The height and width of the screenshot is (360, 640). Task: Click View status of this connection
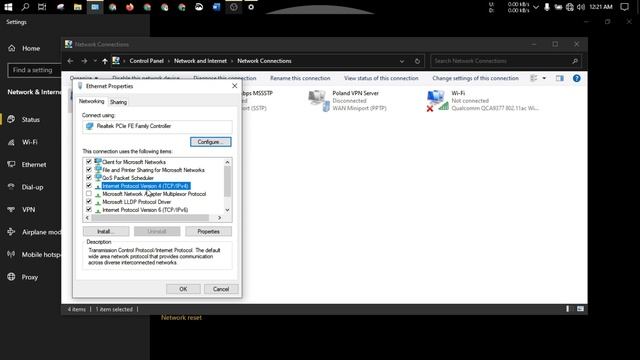click(x=381, y=78)
